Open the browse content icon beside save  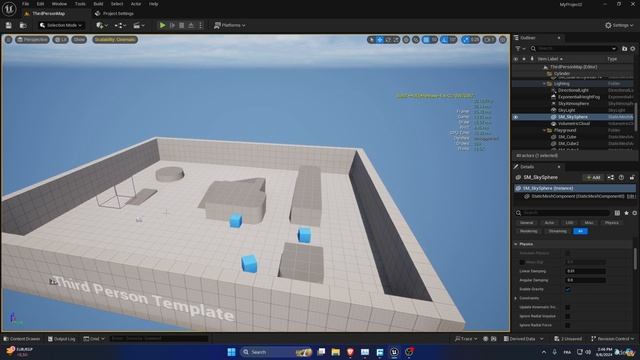tap(23, 25)
